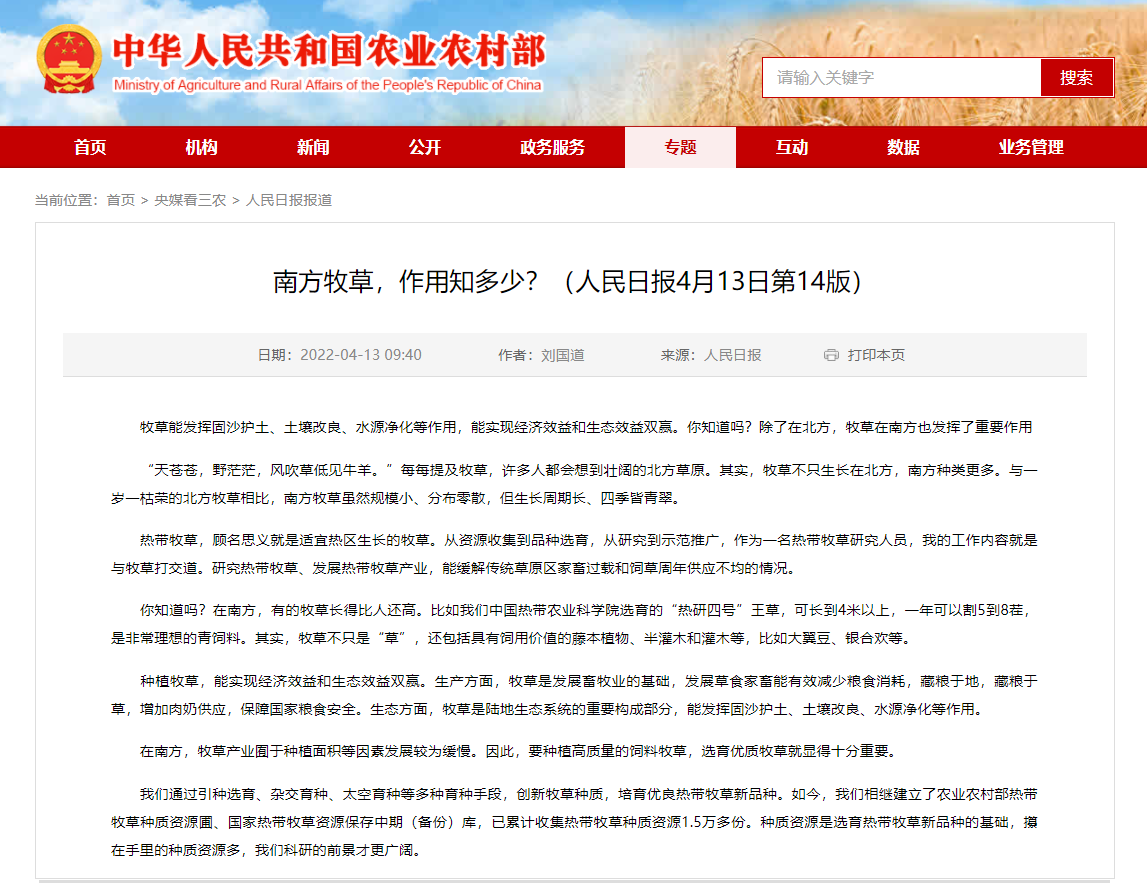Open the 机构 navigation item

click(x=201, y=147)
